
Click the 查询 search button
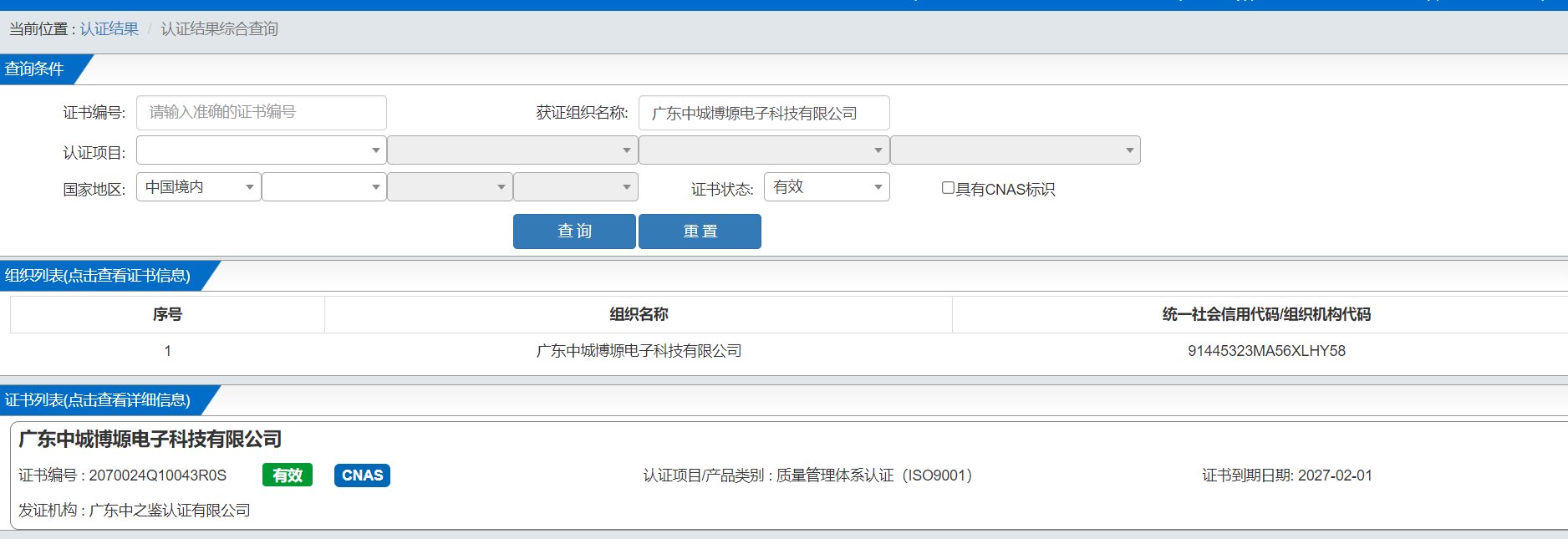[574, 231]
